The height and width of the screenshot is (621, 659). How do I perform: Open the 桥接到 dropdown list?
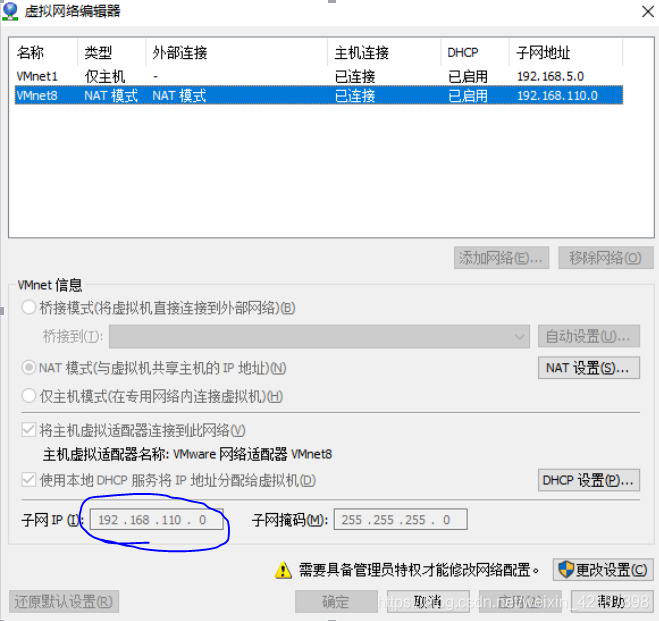pyautogui.click(x=319, y=337)
